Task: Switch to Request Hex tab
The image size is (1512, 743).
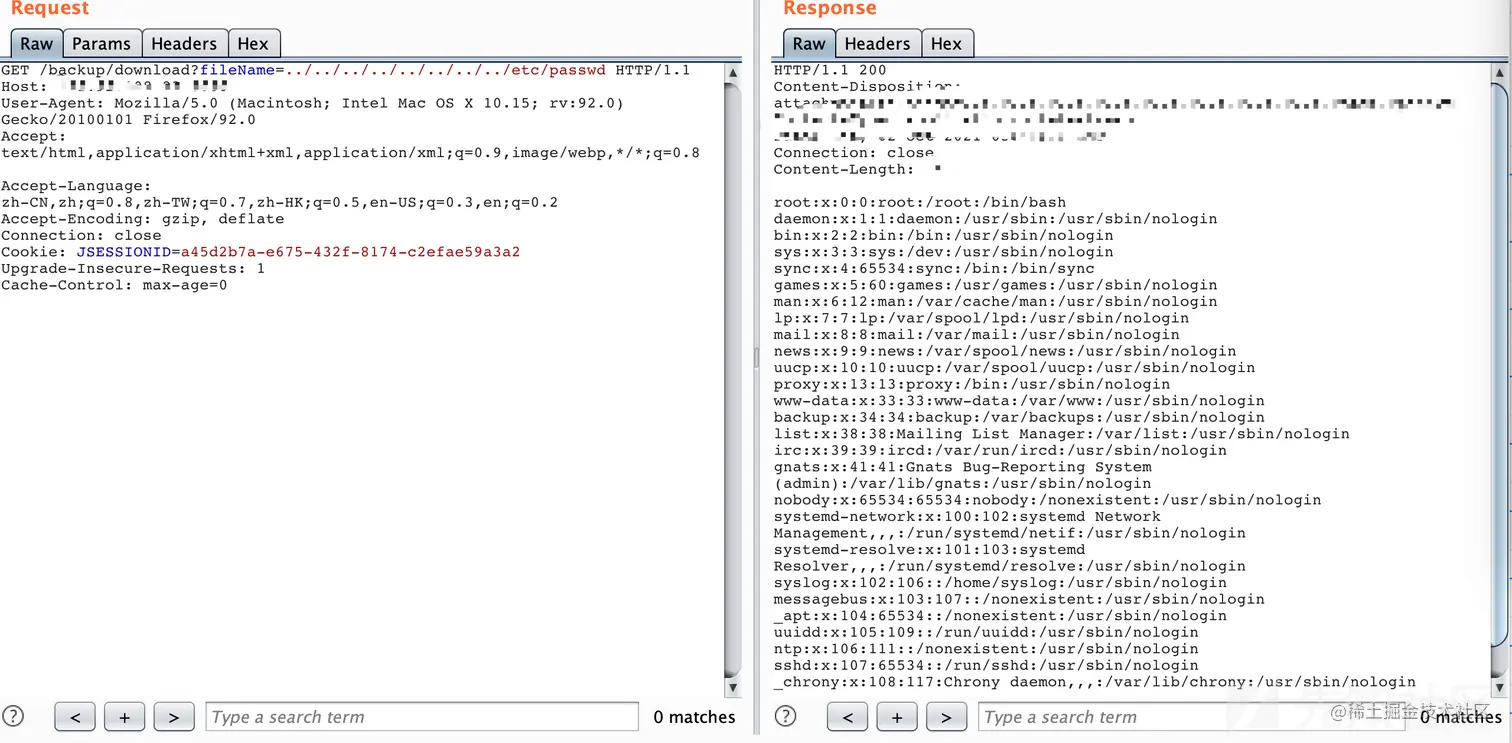Action: click(253, 44)
